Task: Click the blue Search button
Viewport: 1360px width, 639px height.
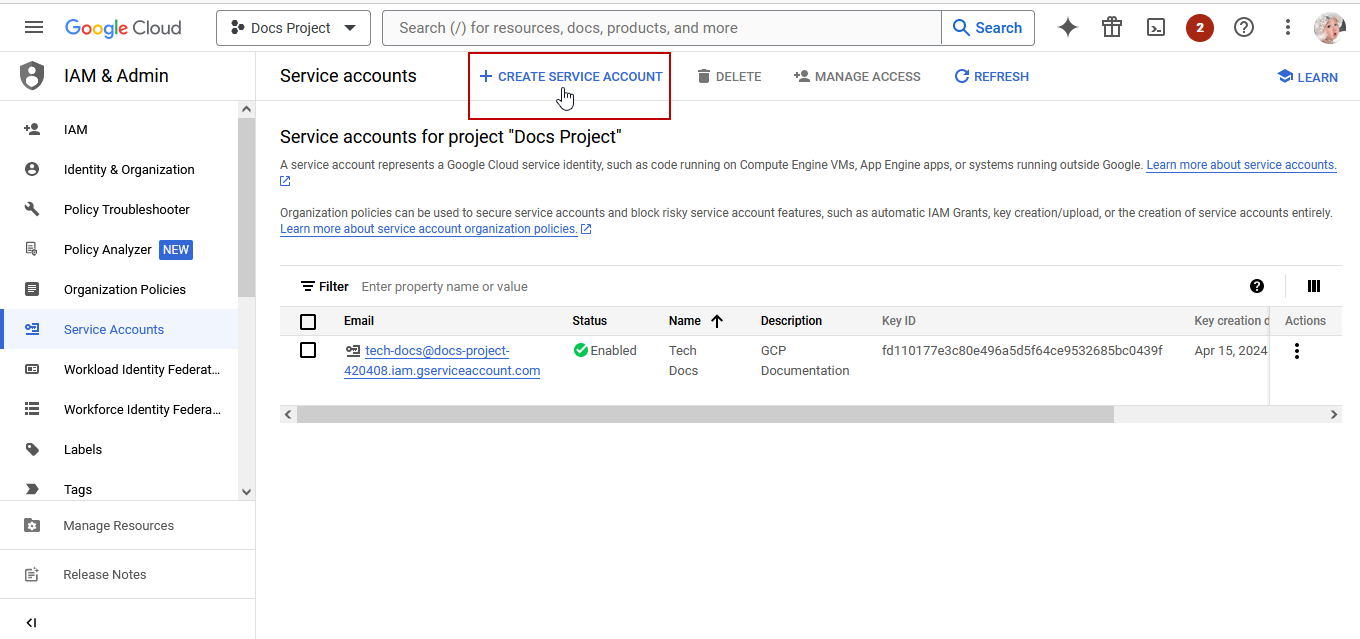Action: (x=988, y=28)
